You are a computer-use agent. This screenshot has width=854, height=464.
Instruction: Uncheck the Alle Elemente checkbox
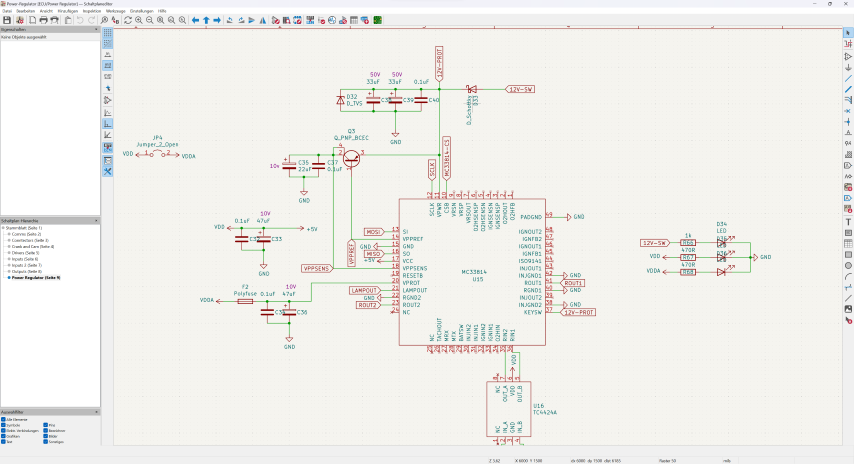(3, 419)
